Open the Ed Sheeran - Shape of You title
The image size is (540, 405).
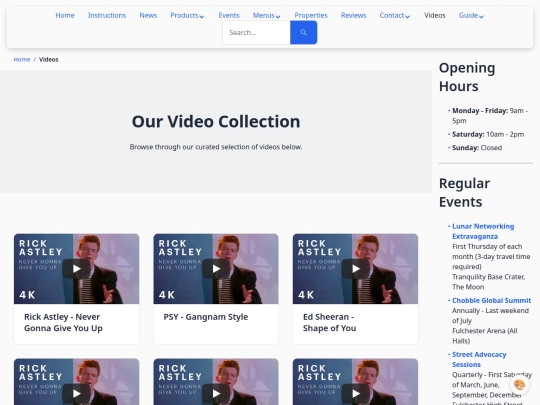pyautogui.click(x=329, y=322)
